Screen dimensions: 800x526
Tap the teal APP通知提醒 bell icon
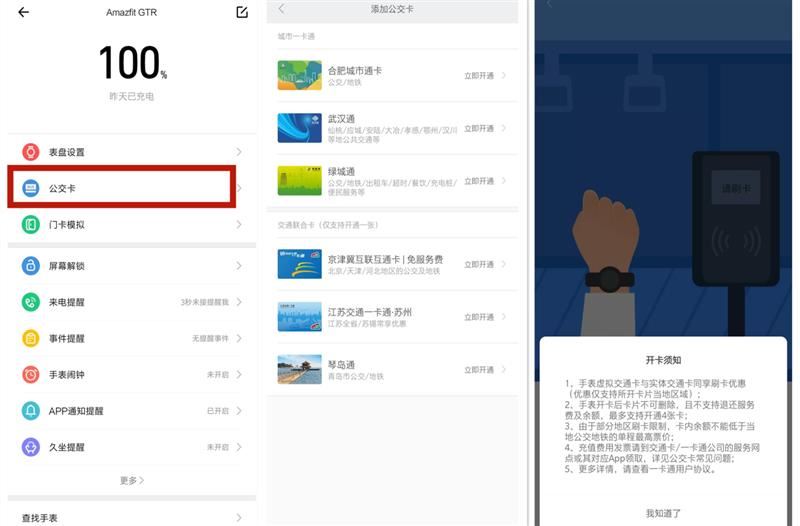point(31,411)
